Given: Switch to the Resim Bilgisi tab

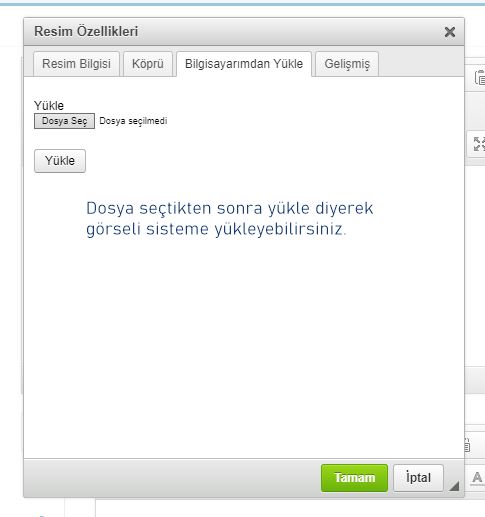Looking at the screenshot, I should pos(76,64).
